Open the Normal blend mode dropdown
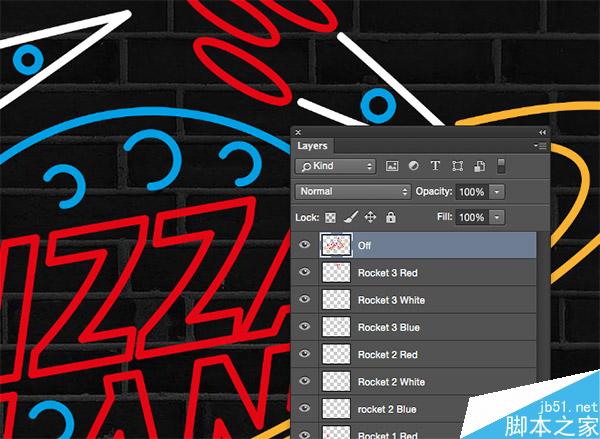 coord(353,191)
